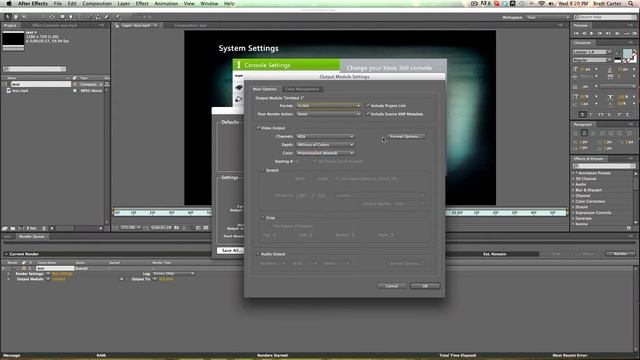Image resolution: width=640 pixels, height=360 pixels.
Task: Open the Color dropdown
Action: (325, 153)
